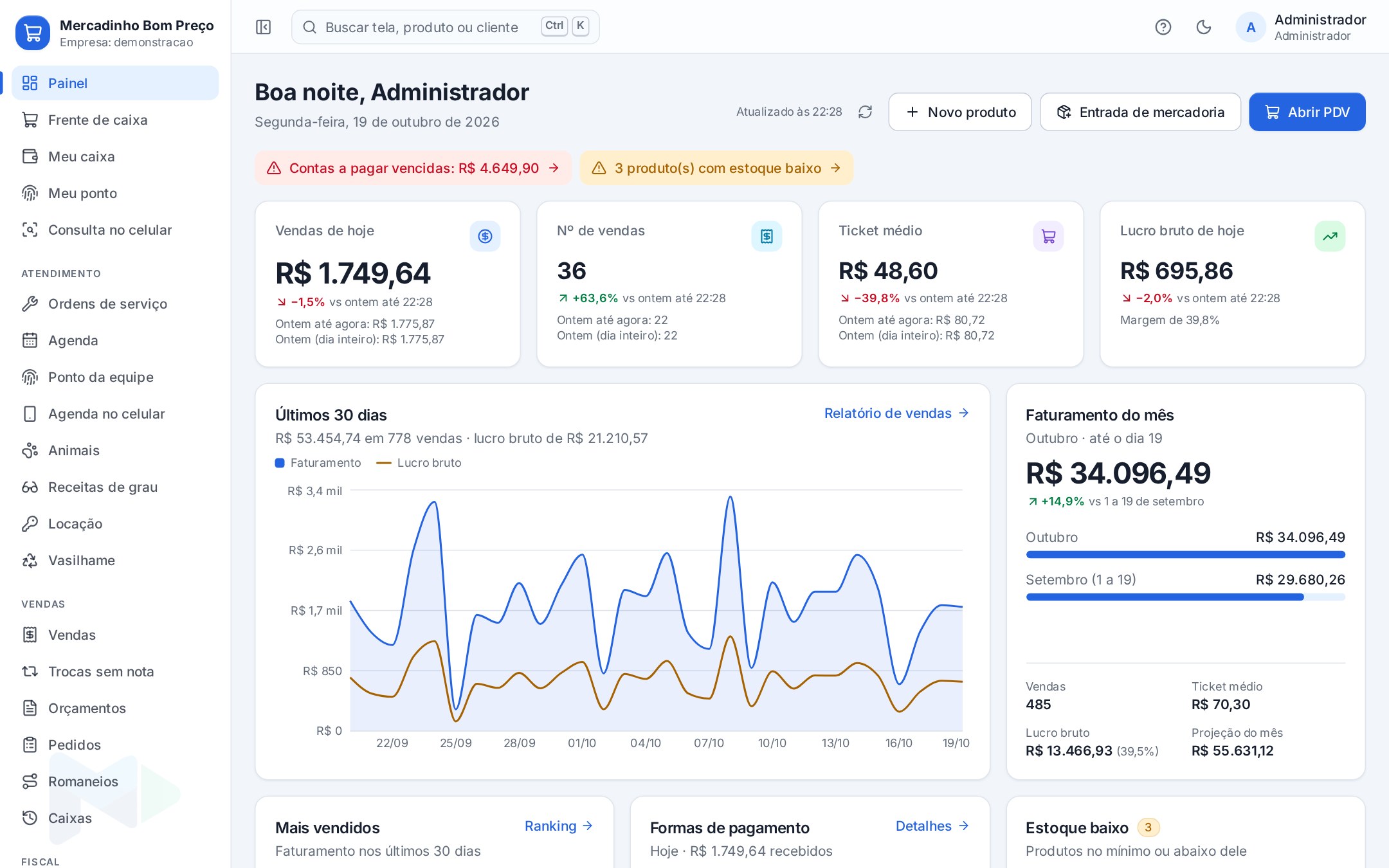Open Pedidos in the sidebar

[x=115, y=745]
